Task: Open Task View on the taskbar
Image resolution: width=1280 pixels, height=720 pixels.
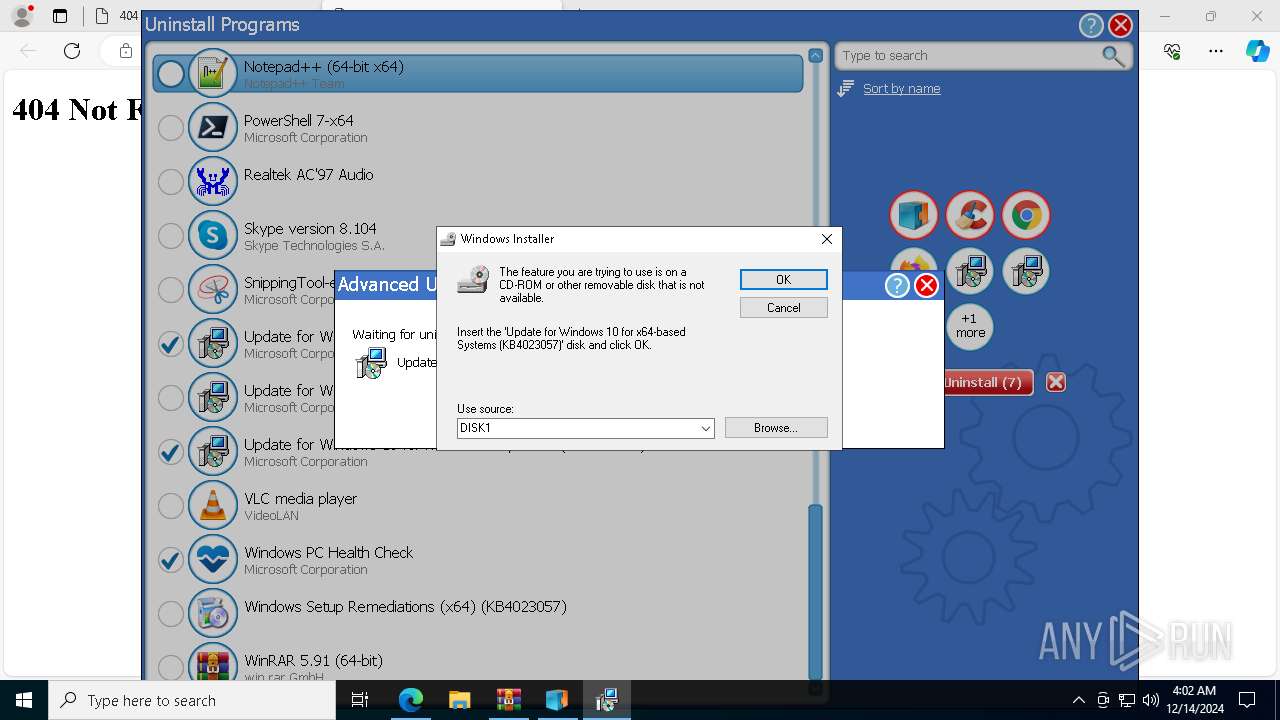Action: 361,700
